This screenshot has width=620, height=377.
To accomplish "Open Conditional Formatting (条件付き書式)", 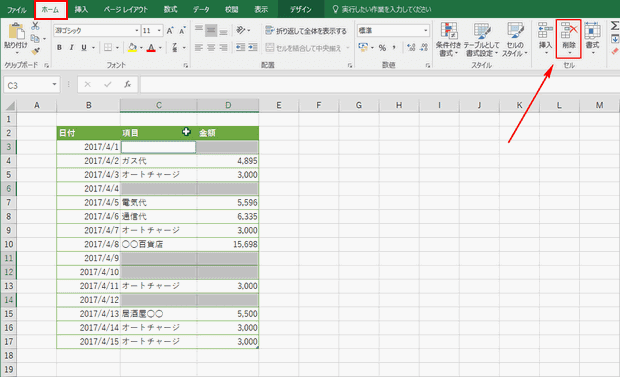I will [x=449, y=39].
